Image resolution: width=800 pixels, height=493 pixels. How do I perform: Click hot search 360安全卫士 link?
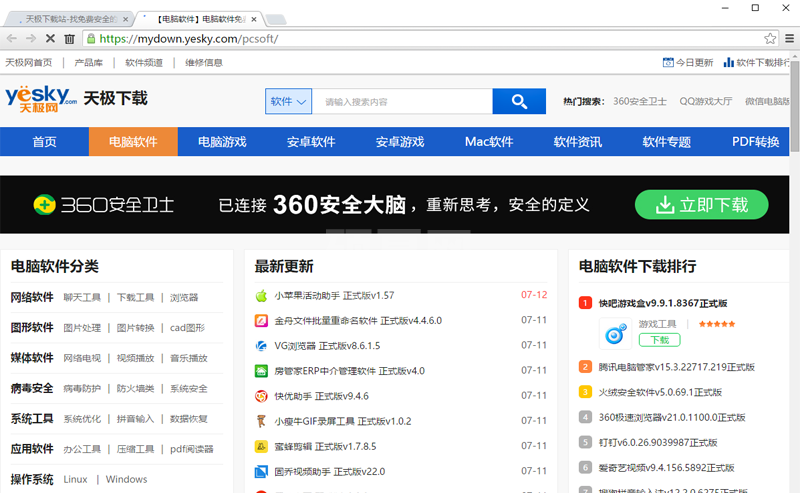(640, 101)
